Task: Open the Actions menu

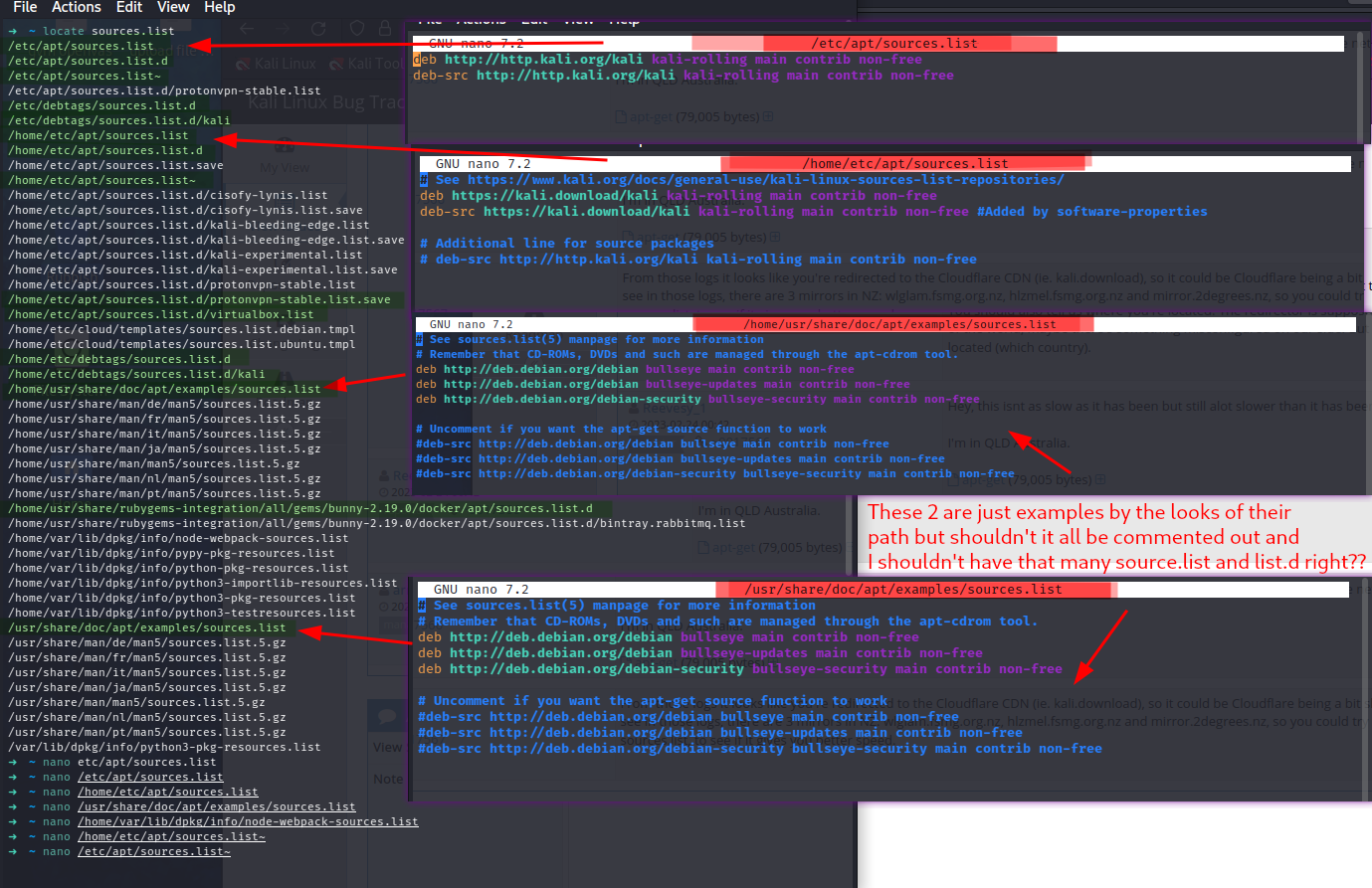Action: point(77,7)
